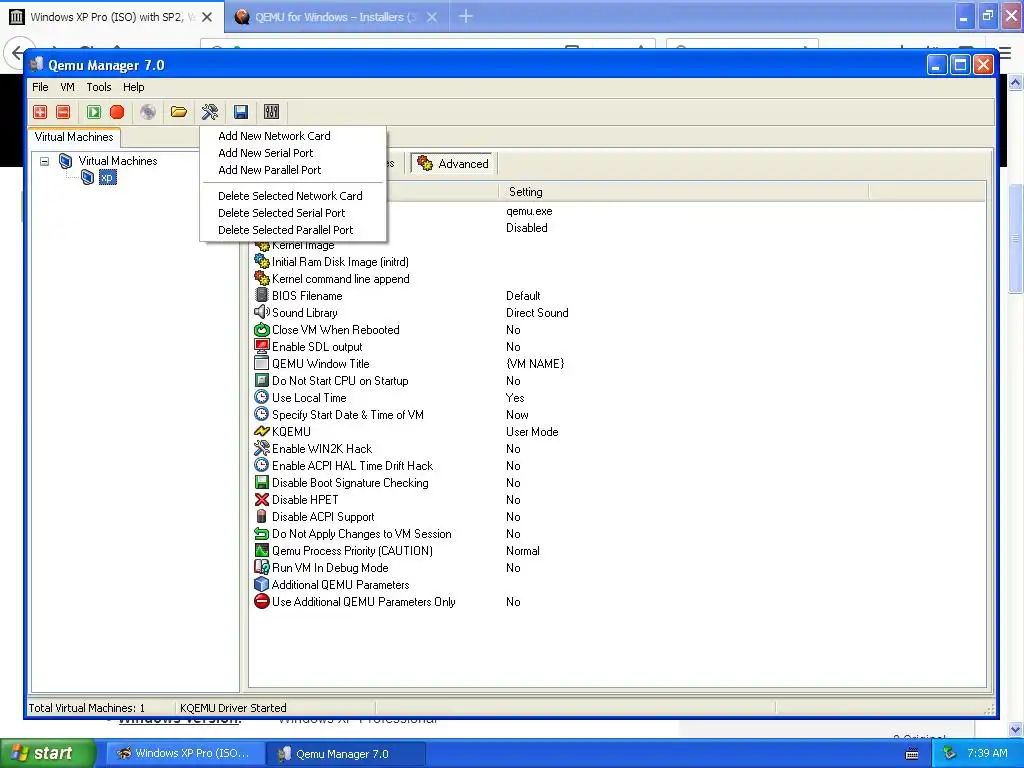Image resolution: width=1024 pixels, height=768 pixels.
Task: Switch to Windows XP Pro (ISO) taskbar button
Action: (x=184, y=754)
